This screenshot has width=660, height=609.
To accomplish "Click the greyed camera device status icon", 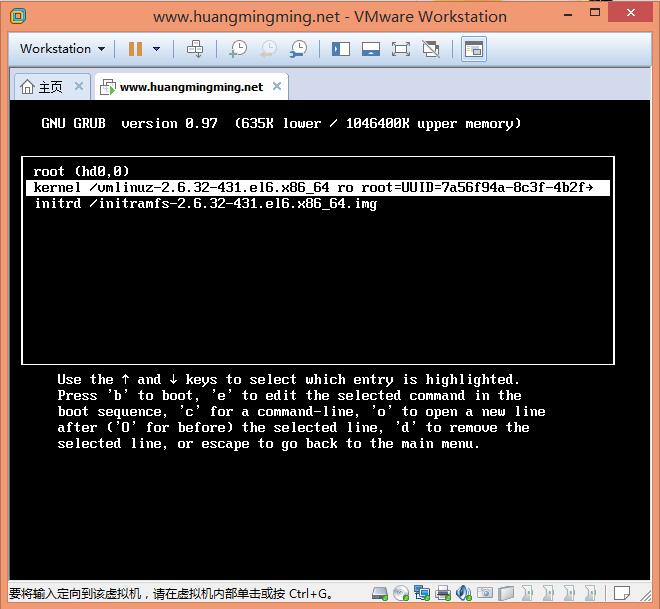I will (485, 593).
